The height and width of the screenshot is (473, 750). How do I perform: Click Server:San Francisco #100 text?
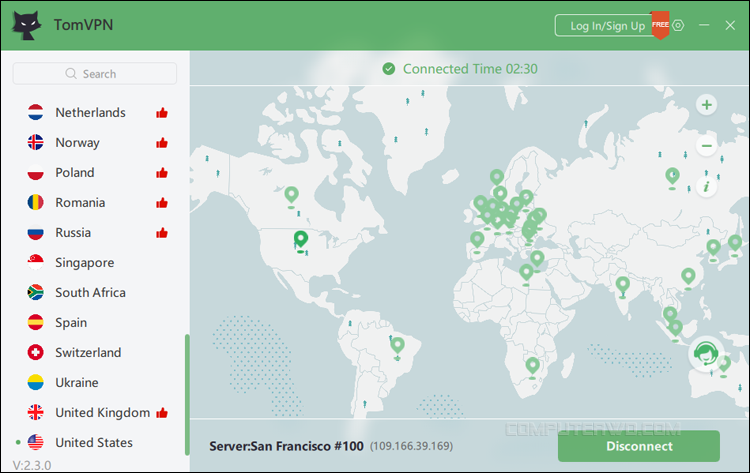(x=286, y=446)
